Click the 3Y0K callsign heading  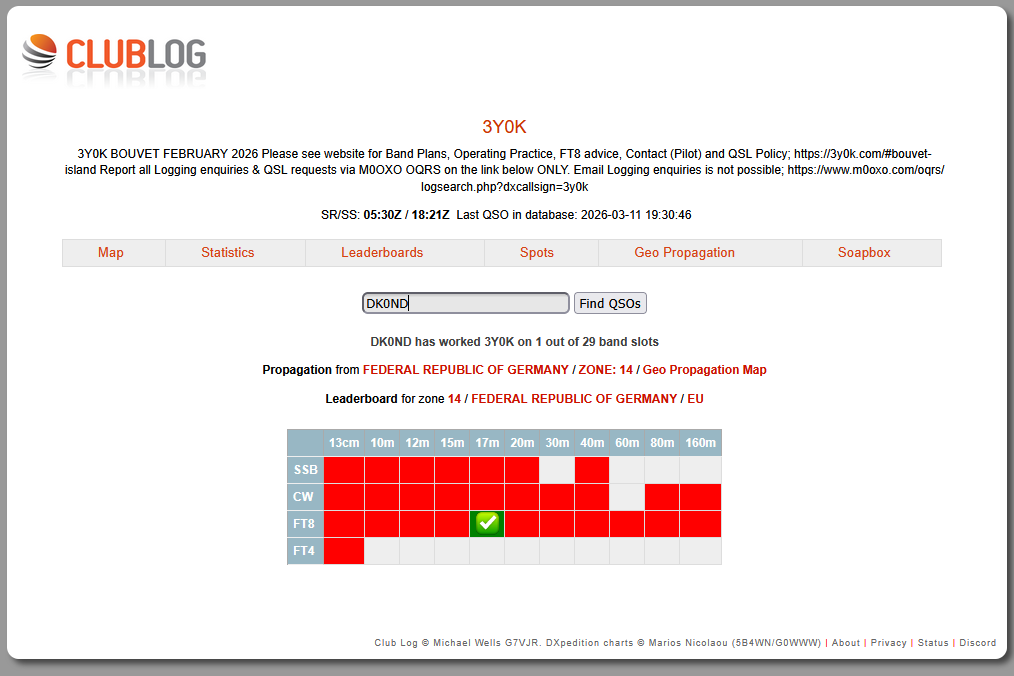tap(504, 127)
